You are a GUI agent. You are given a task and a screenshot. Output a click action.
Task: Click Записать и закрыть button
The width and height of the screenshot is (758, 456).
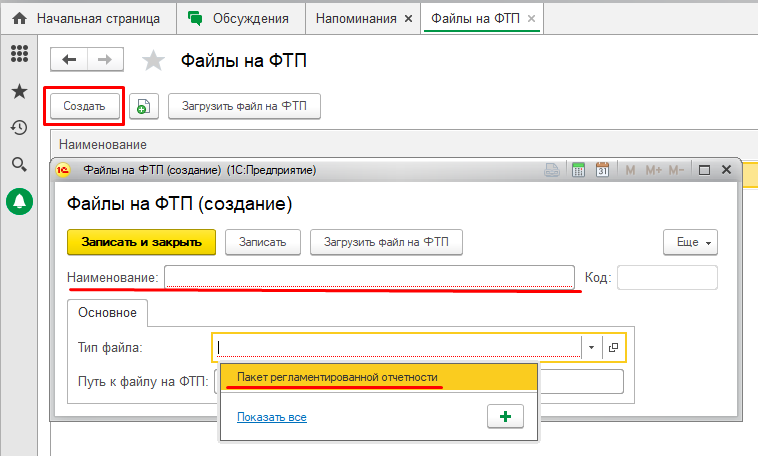[141, 242]
